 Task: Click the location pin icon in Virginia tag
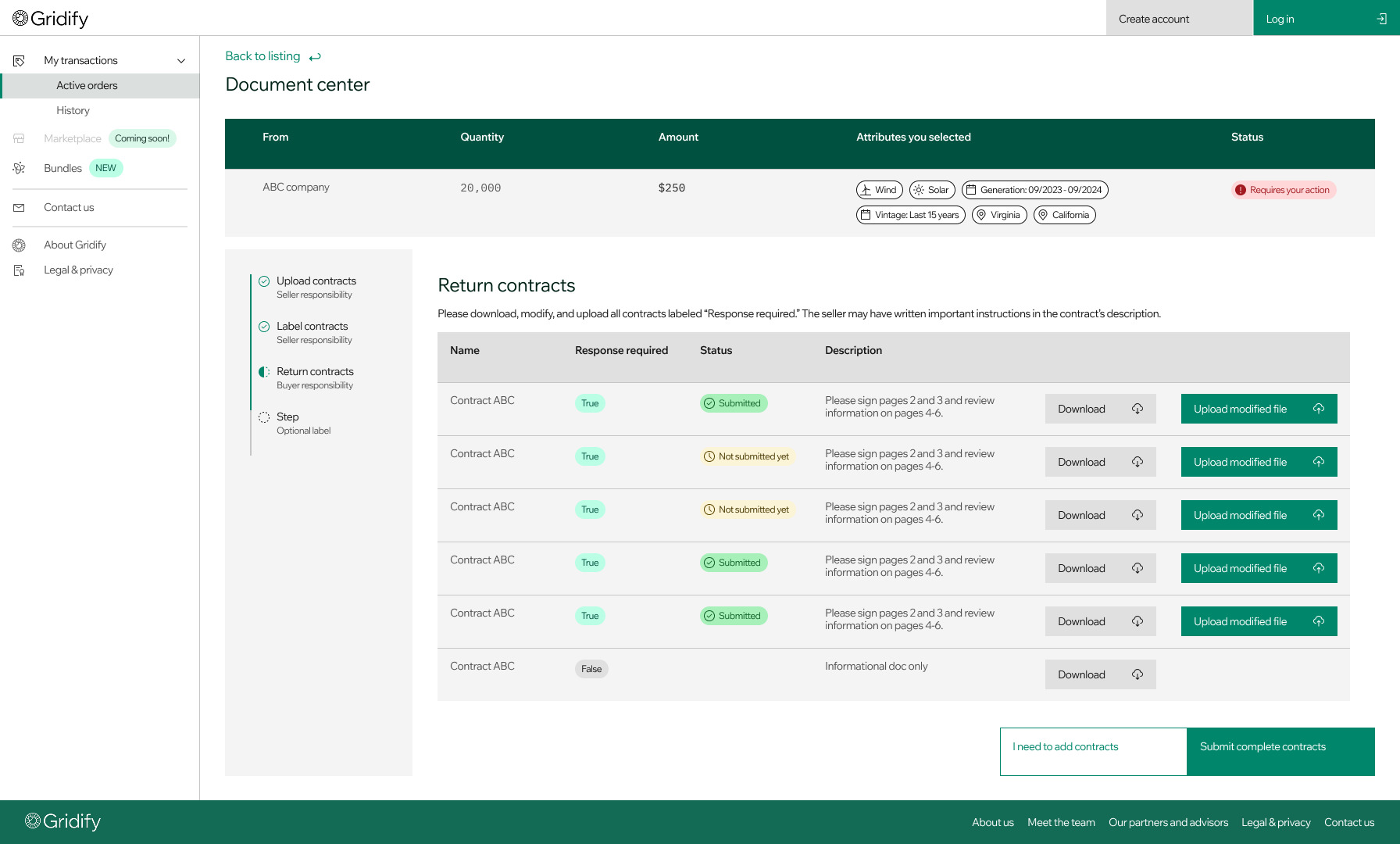tap(981, 215)
